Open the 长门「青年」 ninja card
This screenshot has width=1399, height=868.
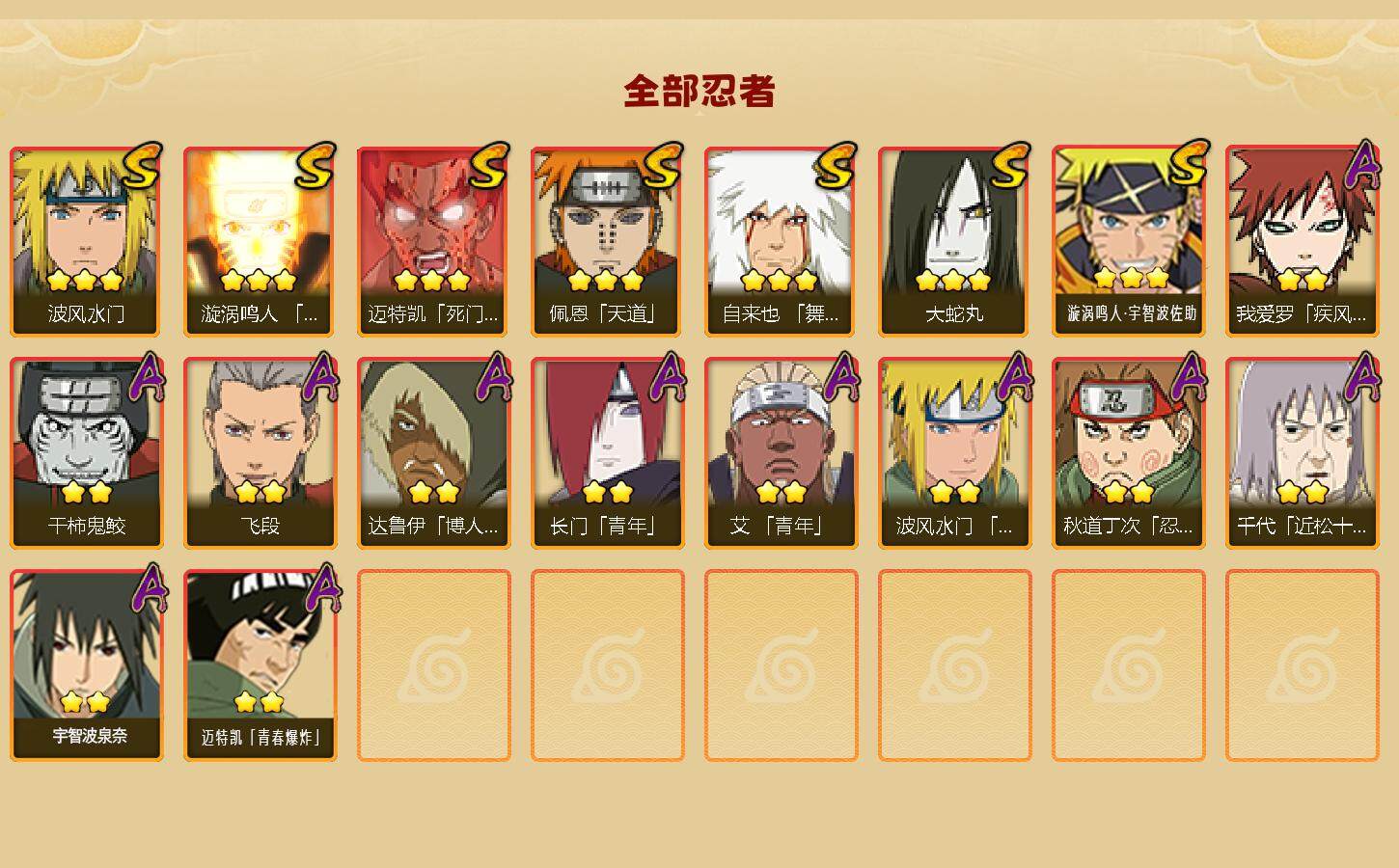coord(608,453)
